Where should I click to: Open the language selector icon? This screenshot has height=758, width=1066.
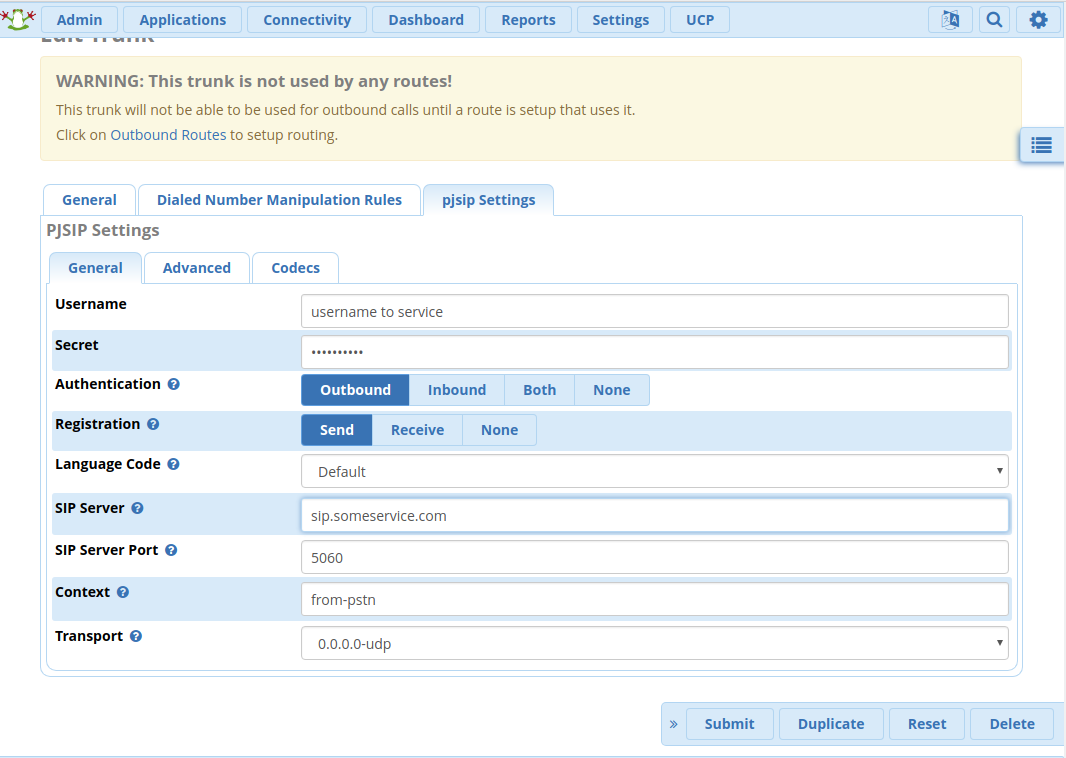tap(949, 19)
